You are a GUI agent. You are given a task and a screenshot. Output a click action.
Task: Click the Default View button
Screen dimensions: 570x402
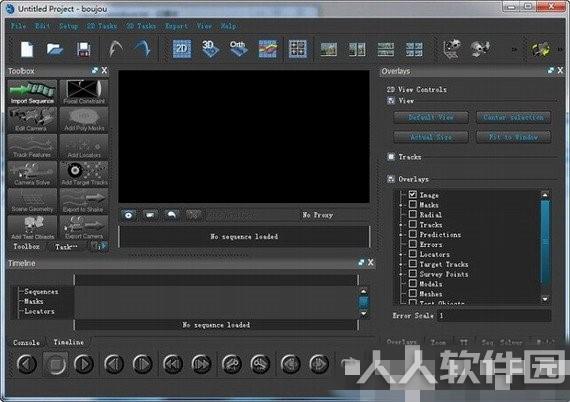(431, 117)
